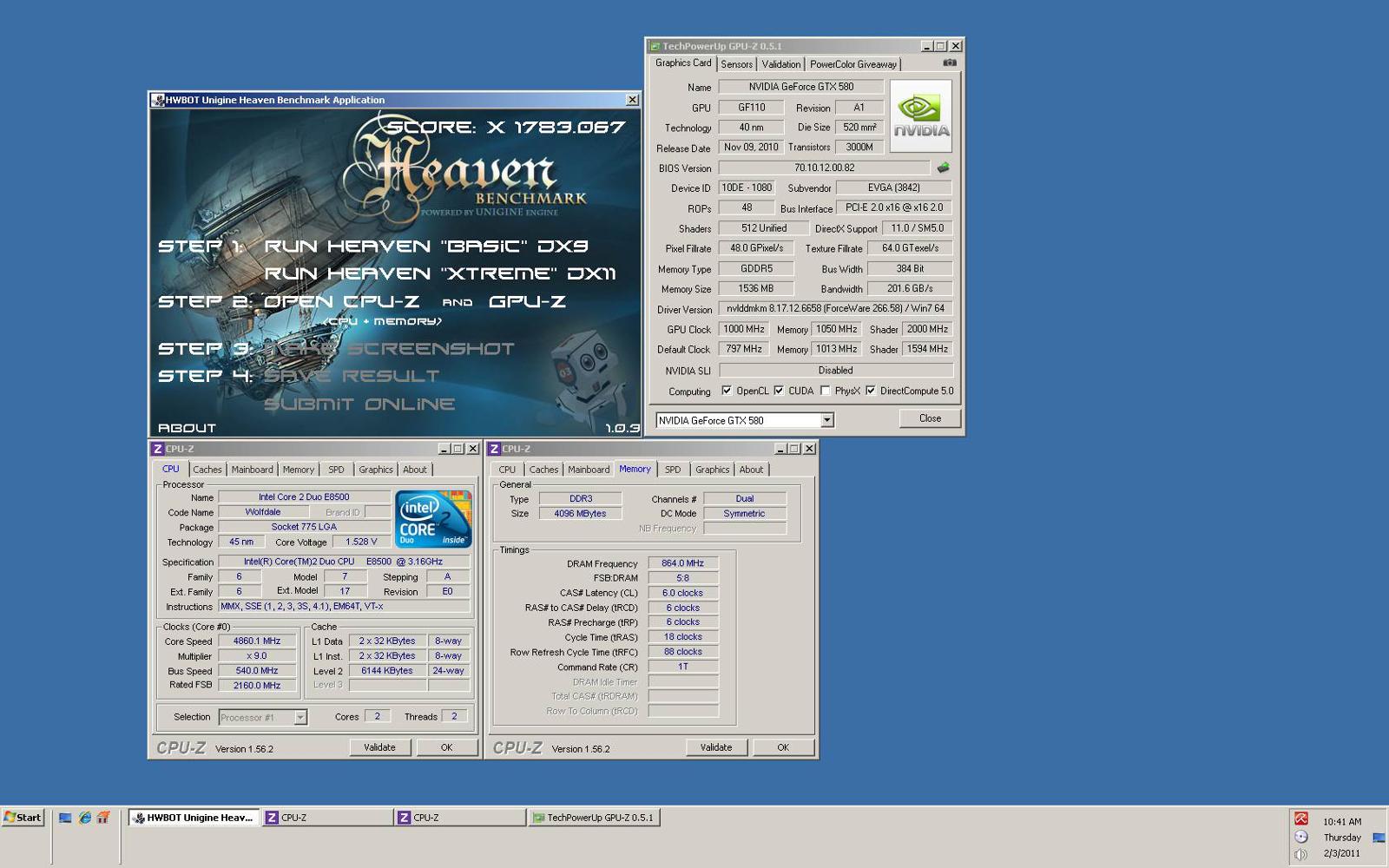The image size is (1389, 868).
Task: Open the Validation tab in GPU-Z
Action: [x=781, y=64]
